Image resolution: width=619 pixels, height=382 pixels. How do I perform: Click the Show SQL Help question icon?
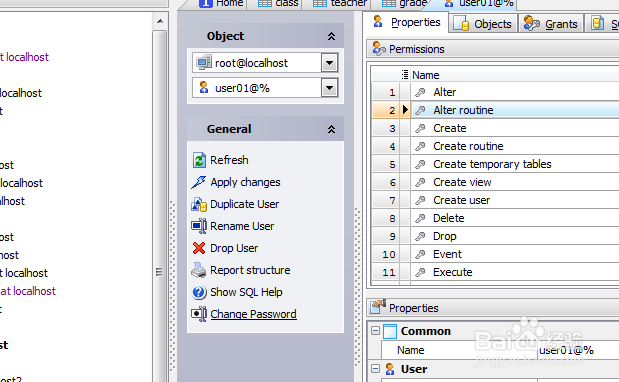click(199, 292)
